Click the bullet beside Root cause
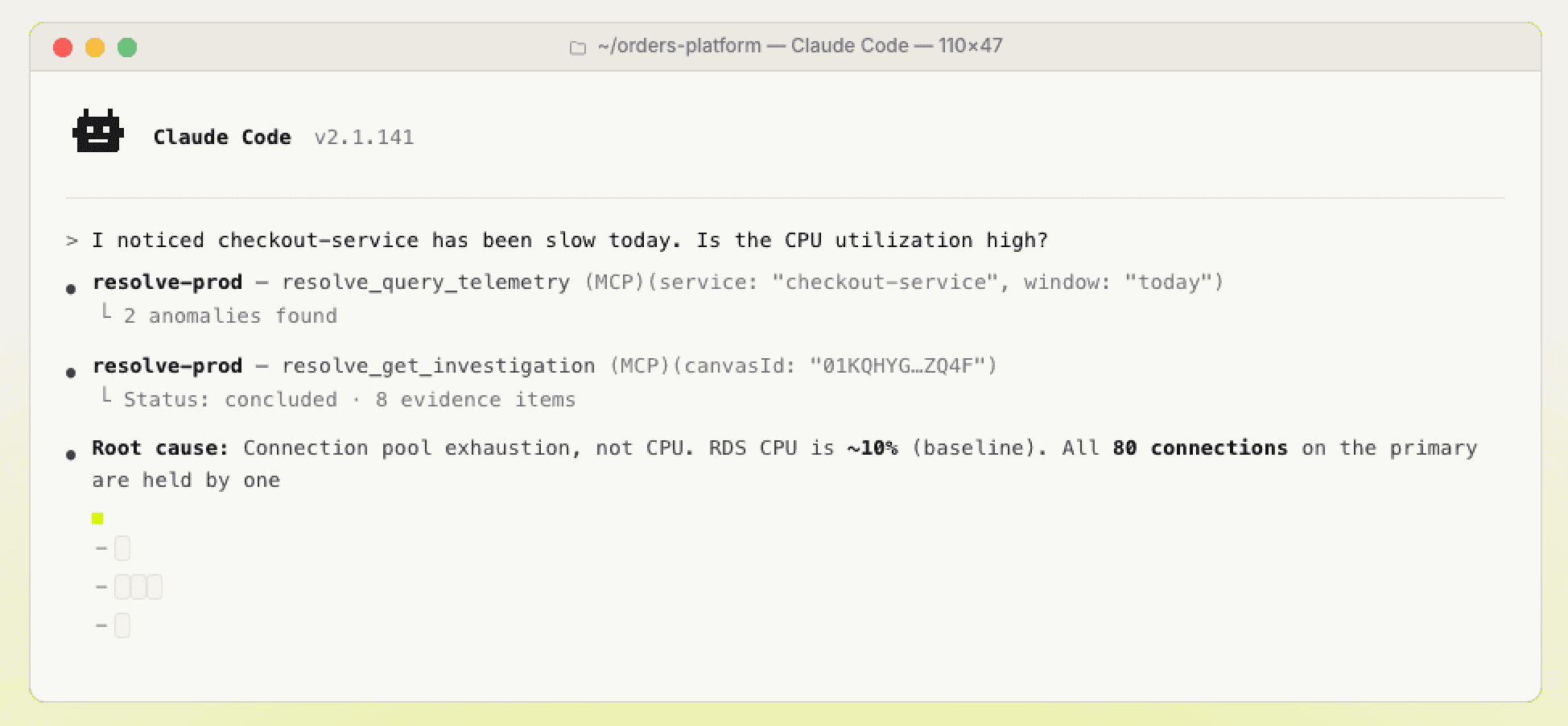 point(71,455)
